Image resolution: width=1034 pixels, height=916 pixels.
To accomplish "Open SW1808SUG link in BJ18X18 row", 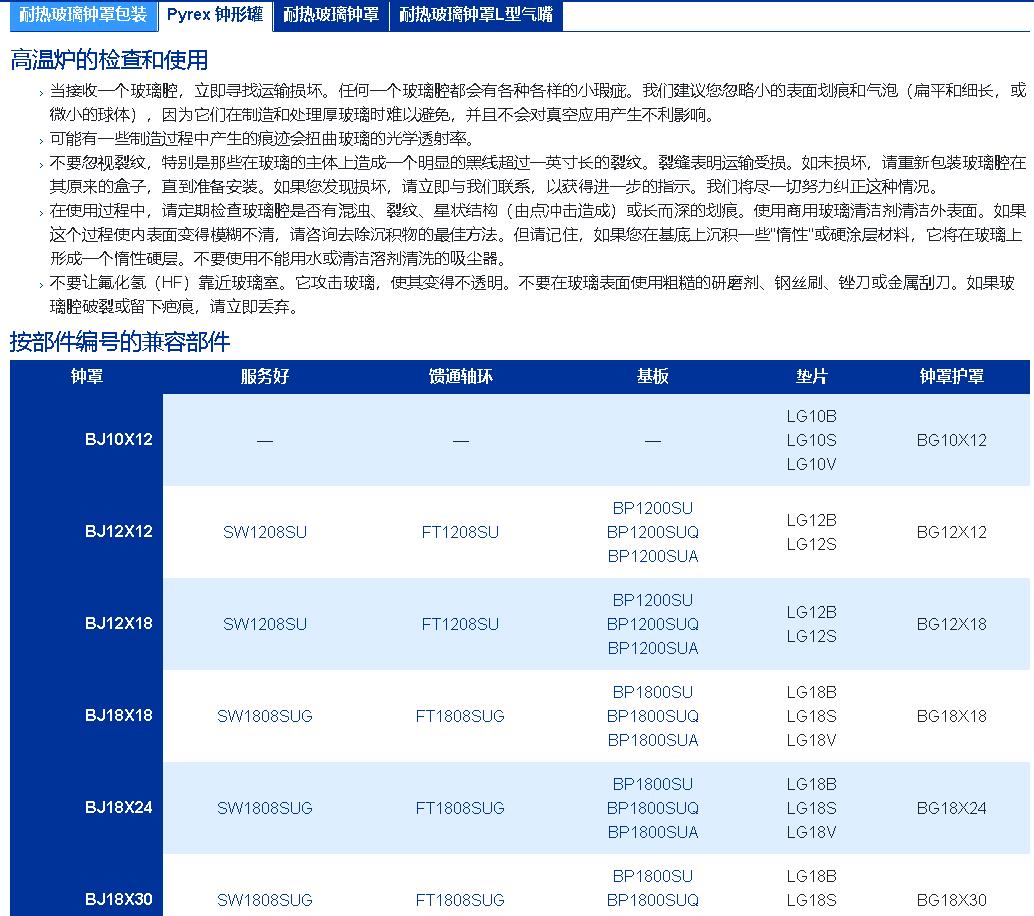I will 265,716.
